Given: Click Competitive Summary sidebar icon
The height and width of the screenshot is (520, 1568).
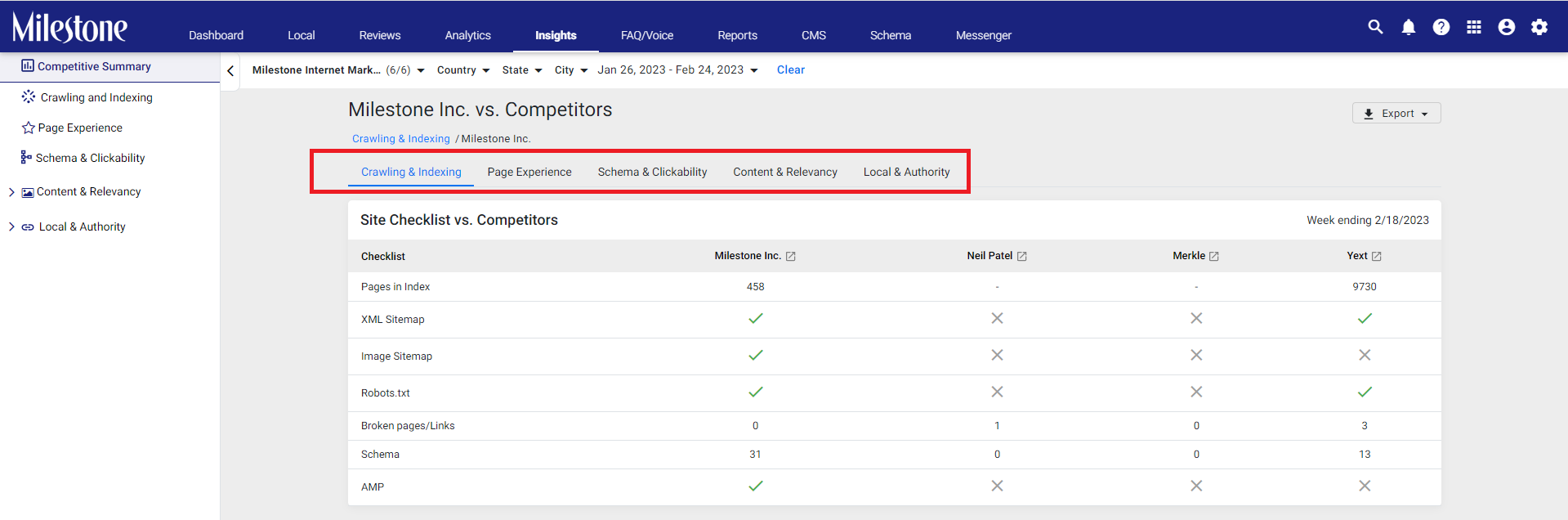Looking at the screenshot, I should [28, 65].
